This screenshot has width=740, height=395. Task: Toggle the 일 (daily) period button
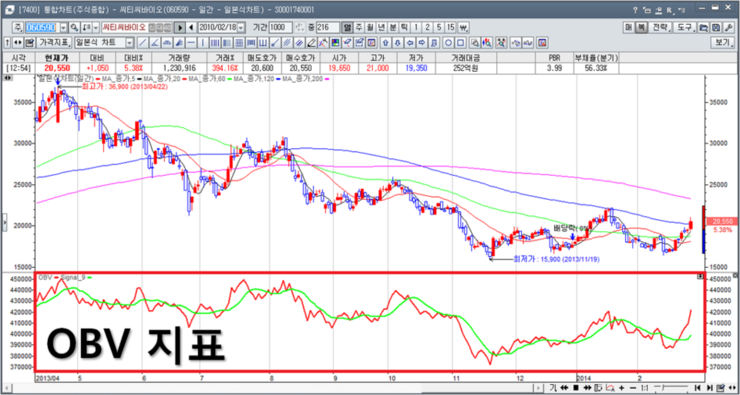(347, 27)
